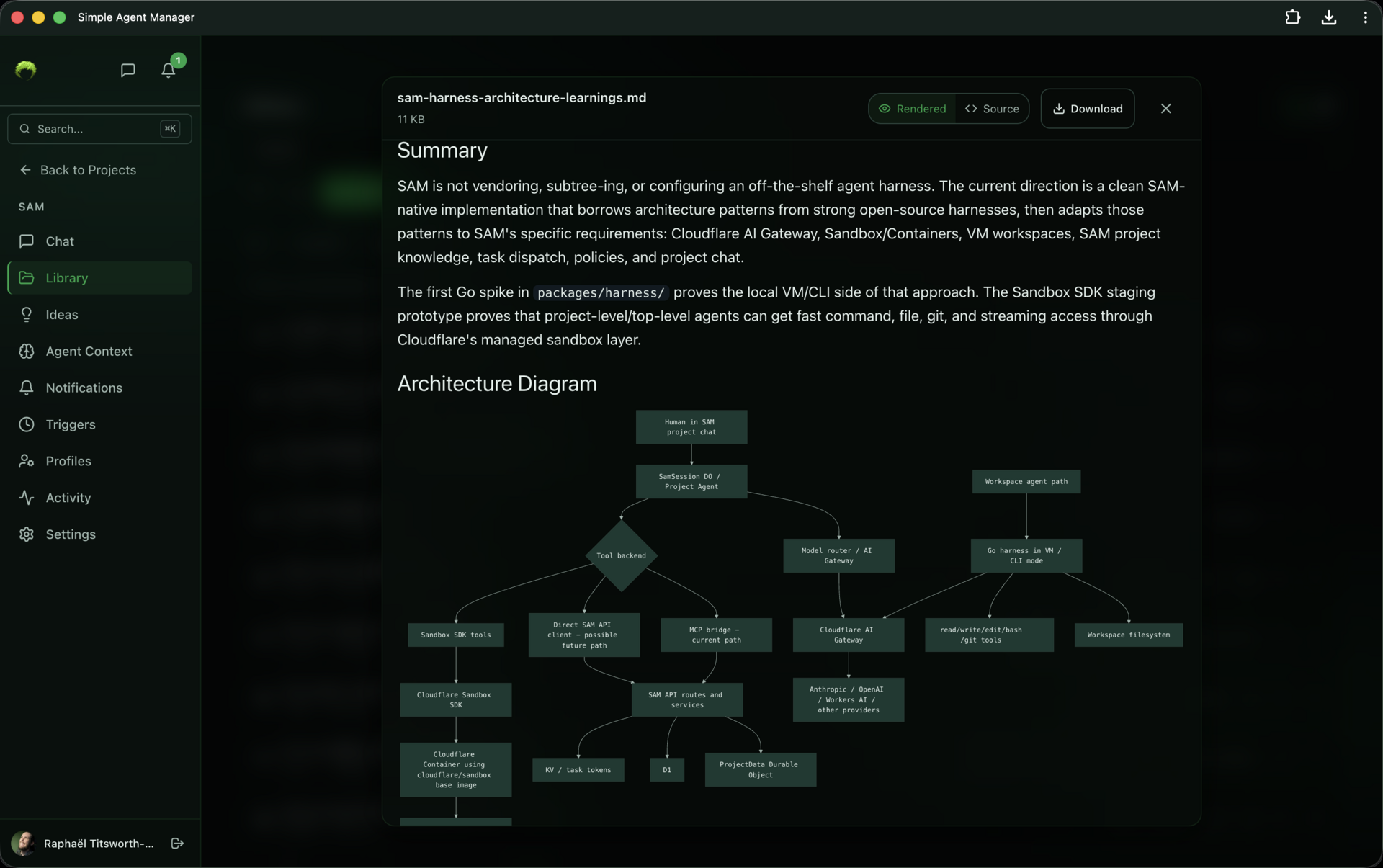Click the 'Workspace filesystem' node
1383x868 pixels.
pos(1128,635)
